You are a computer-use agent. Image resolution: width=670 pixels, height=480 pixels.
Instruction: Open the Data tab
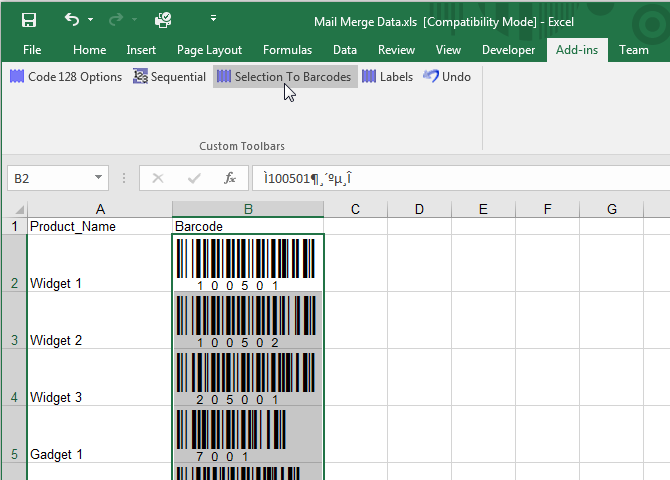point(345,50)
